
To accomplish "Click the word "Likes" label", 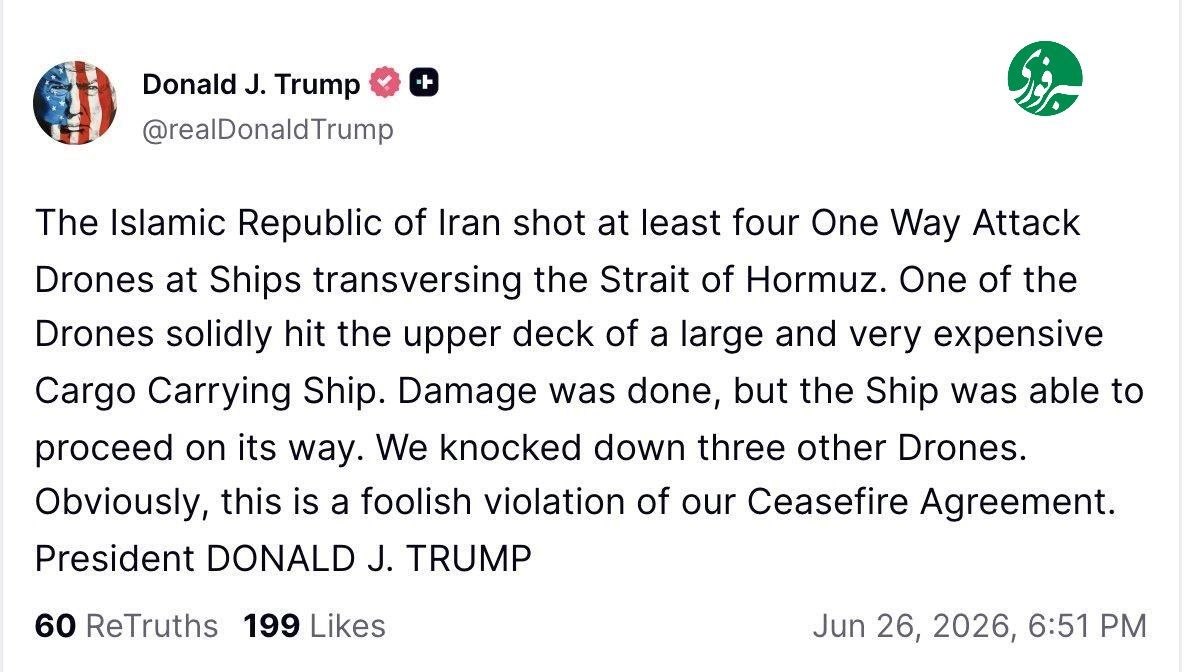I will 348,626.
